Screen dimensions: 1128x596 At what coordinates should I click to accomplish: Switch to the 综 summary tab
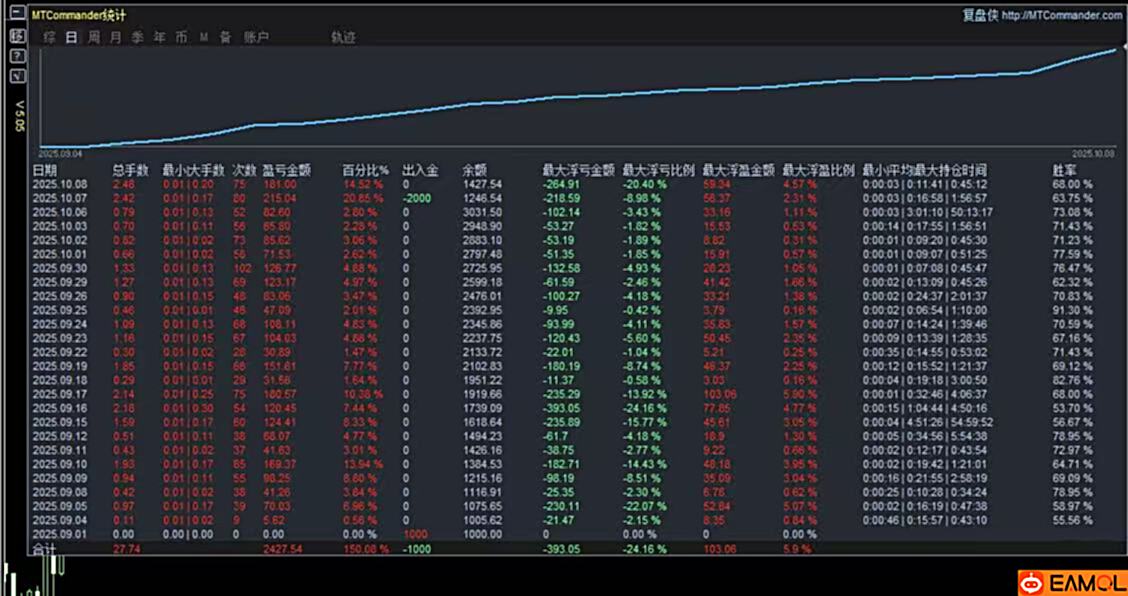[x=49, y=37]
